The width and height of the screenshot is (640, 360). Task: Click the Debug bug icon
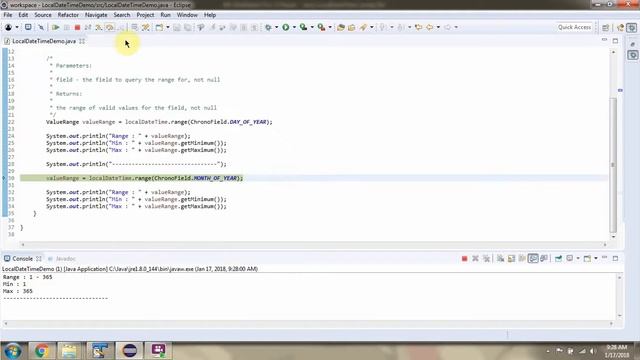pos(268,27)
